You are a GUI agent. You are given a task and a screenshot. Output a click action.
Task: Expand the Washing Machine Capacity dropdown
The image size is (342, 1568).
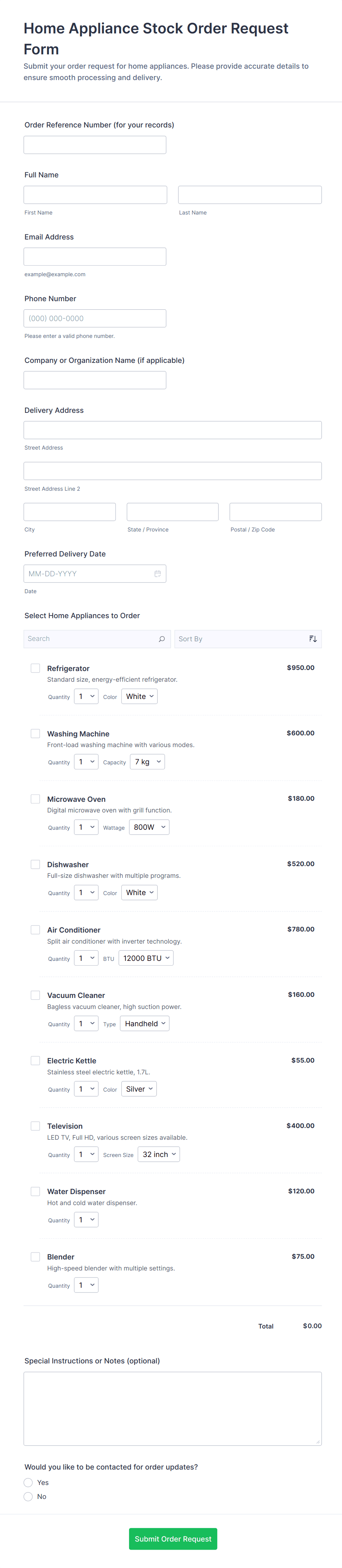click(x=147, y=761)
